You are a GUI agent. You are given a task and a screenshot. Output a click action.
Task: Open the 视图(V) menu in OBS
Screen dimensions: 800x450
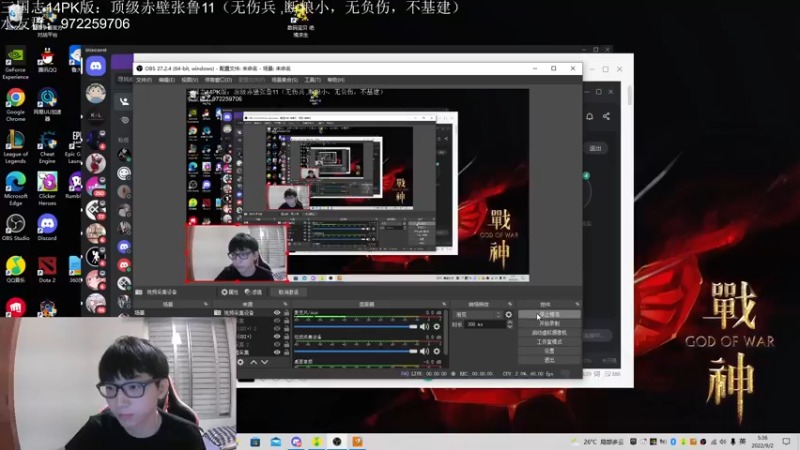pos(189,80)
